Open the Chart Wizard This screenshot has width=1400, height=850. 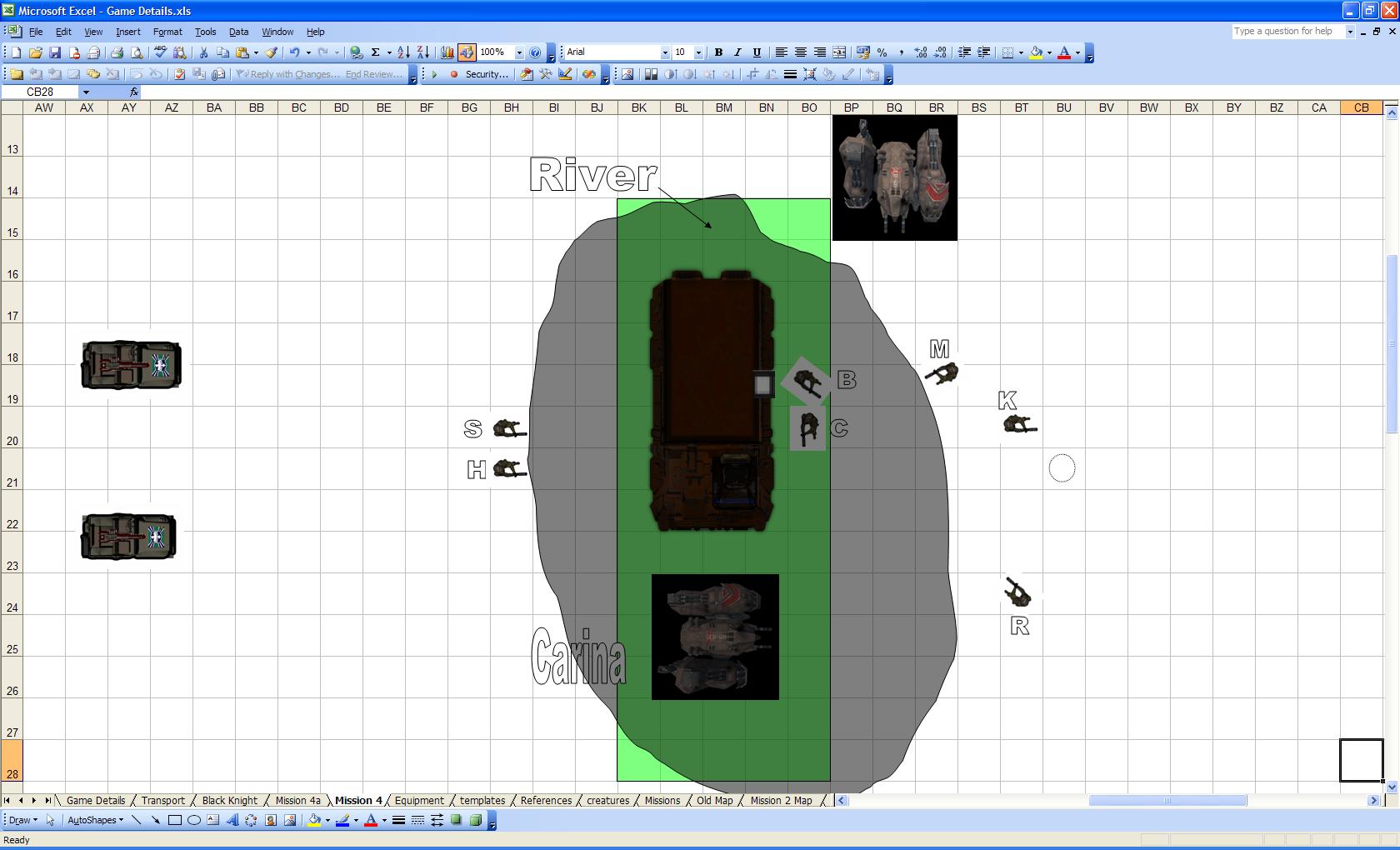pyautogui.click(x=447, y=52)
